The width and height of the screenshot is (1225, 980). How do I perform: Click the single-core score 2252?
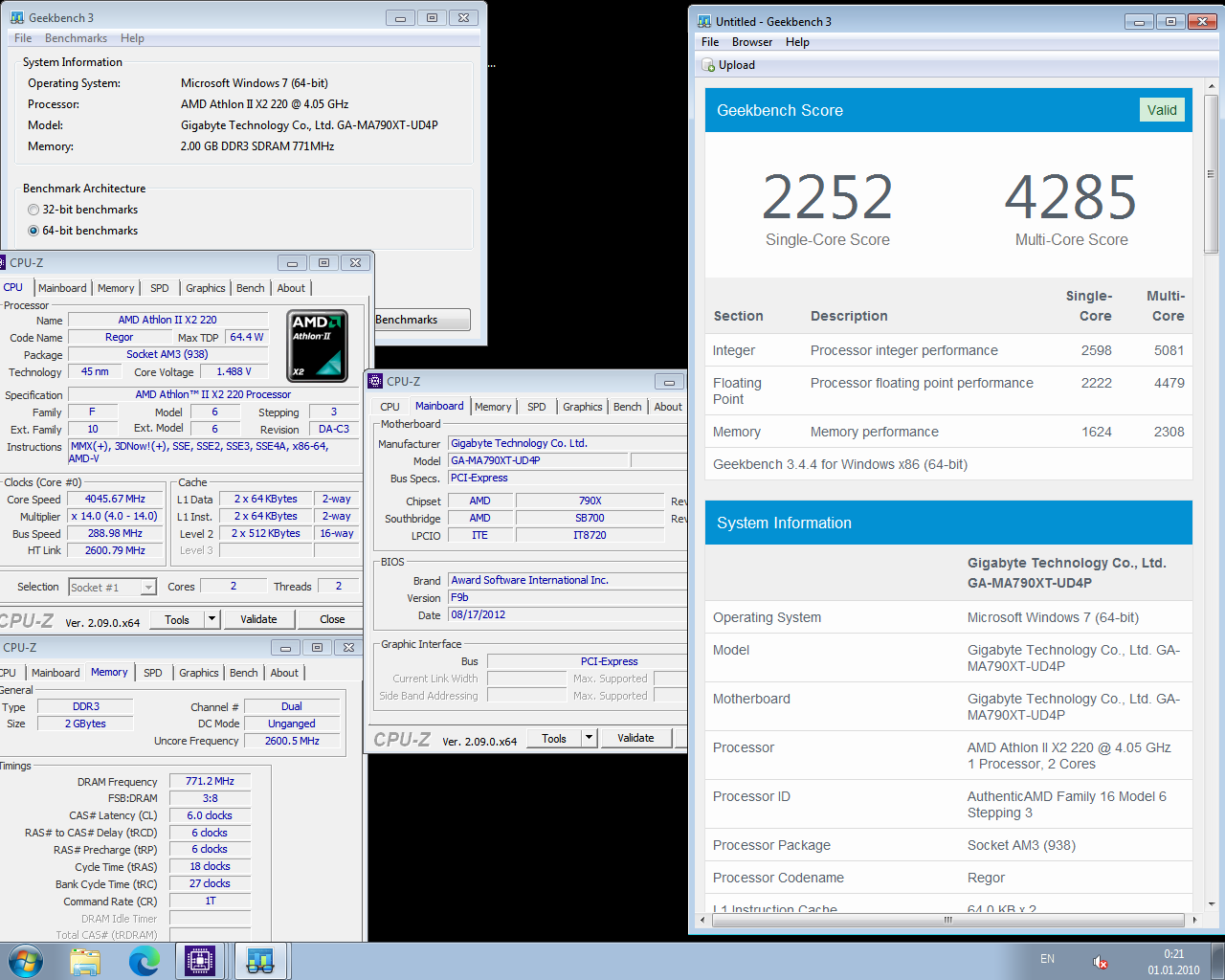[x=828, y=197]
